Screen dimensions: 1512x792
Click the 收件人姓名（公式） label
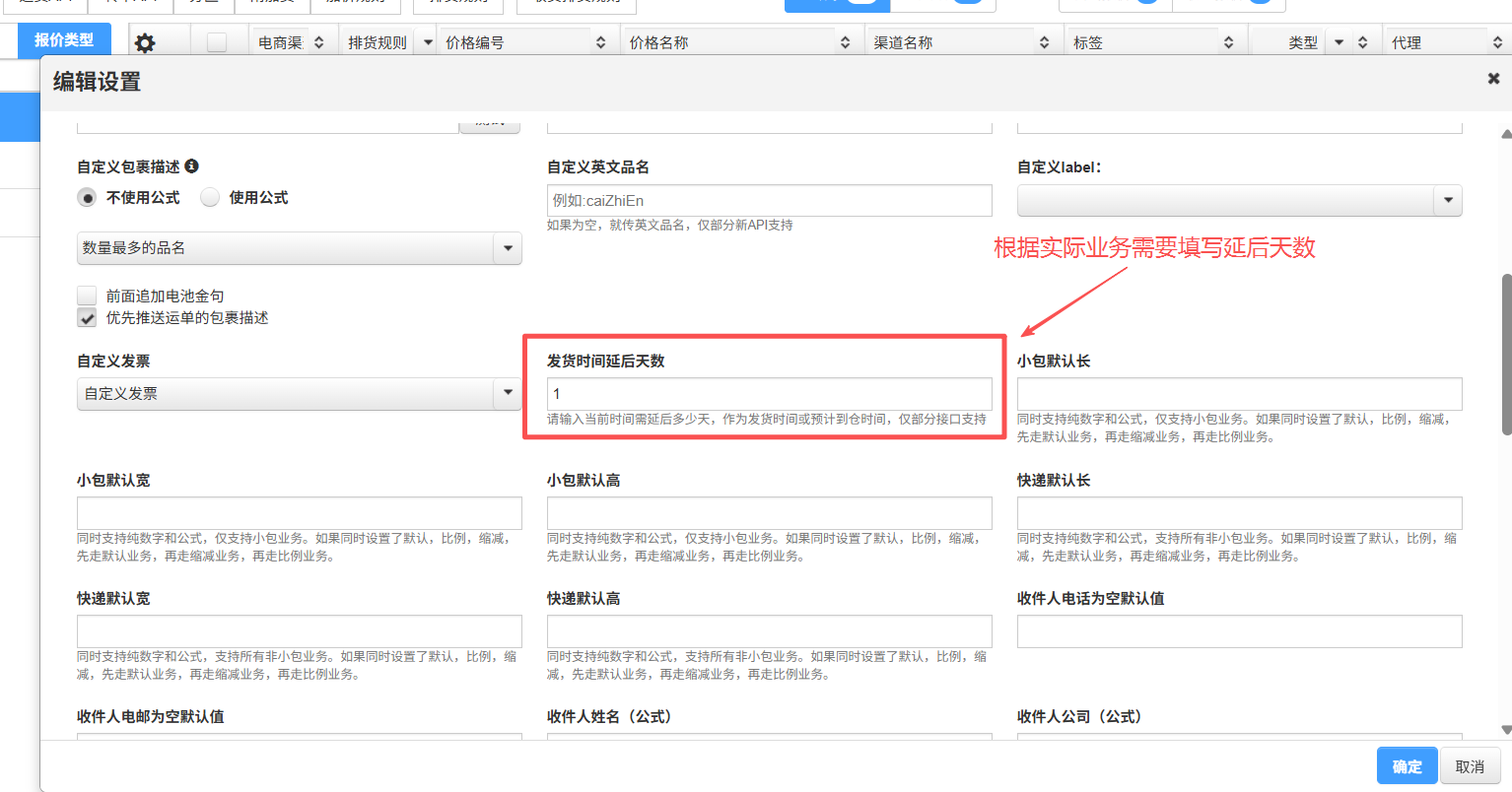609,717
